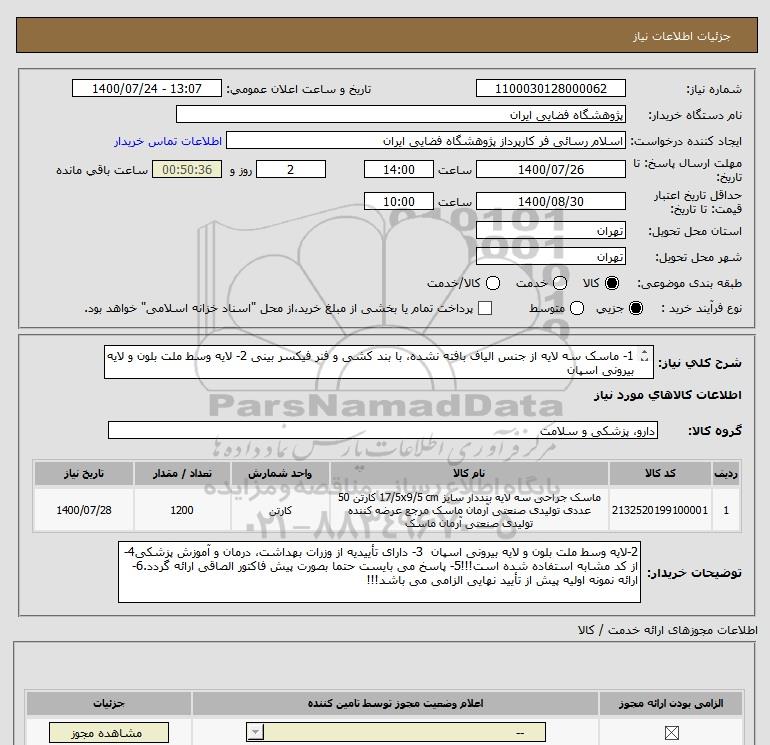Click the تعداد / مقدار column header
The image size is (770, 745).
(182, 473)
